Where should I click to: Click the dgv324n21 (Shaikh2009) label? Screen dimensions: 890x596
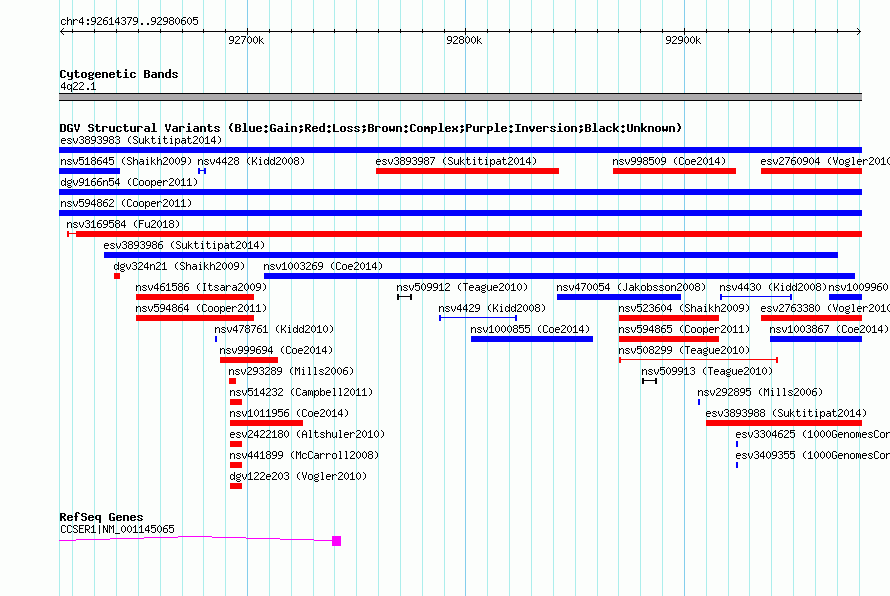[x=179, y=266]
